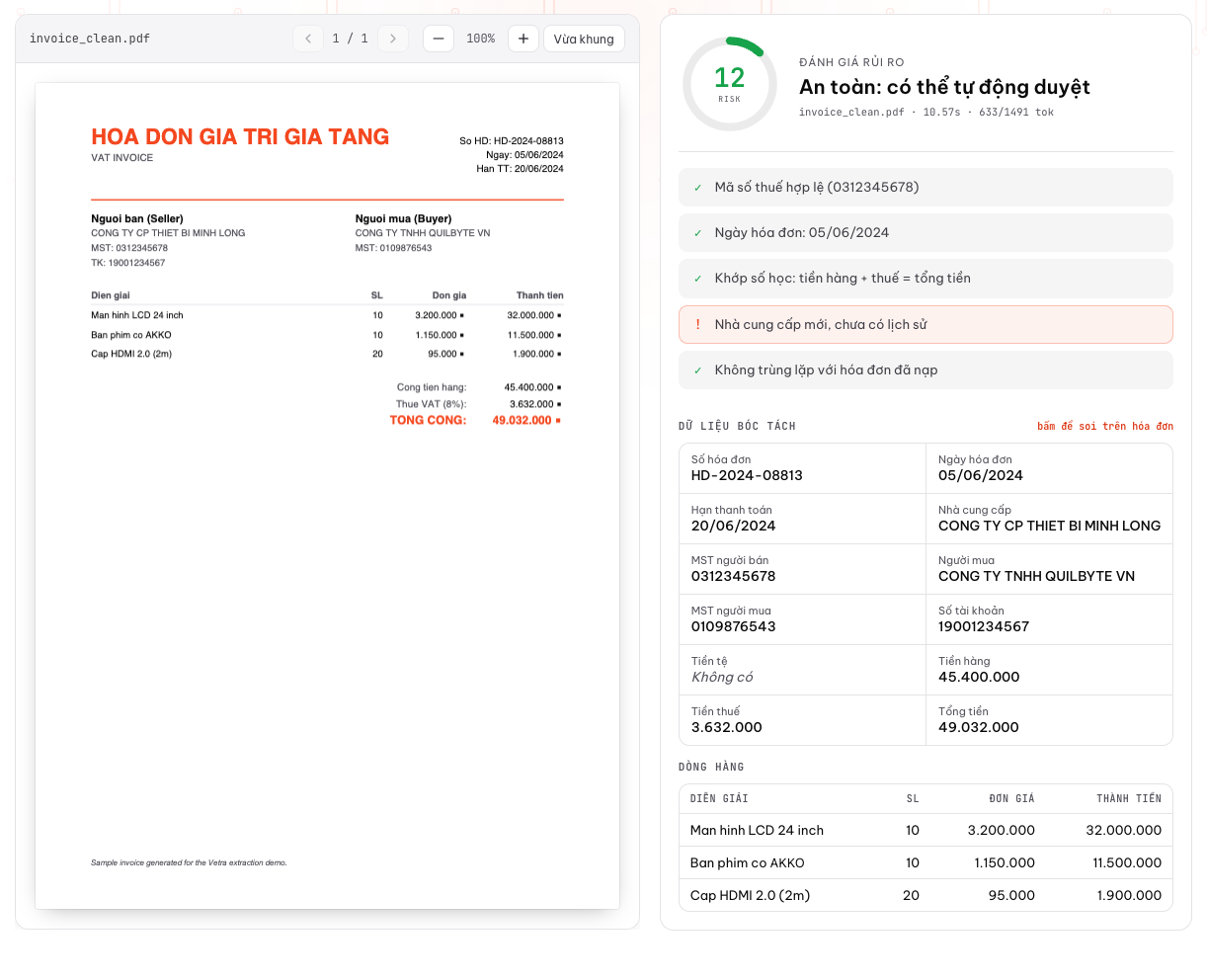This screenshot has width=1207, height=980.
Task: Click the 'Ban phim co AKKO' line row
Action: 925,862
